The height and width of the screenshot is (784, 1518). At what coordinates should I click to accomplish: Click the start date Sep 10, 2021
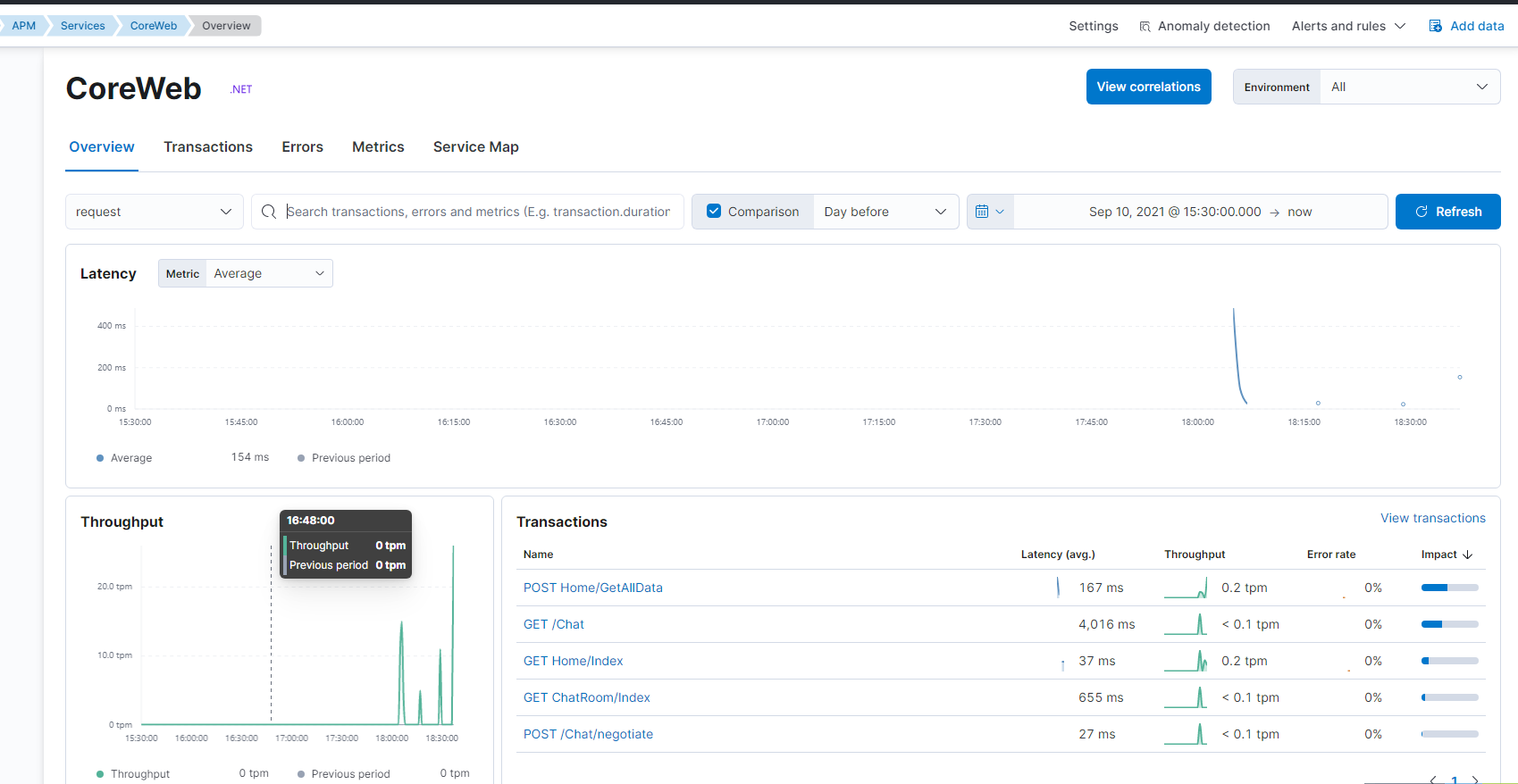[1175, 212]
